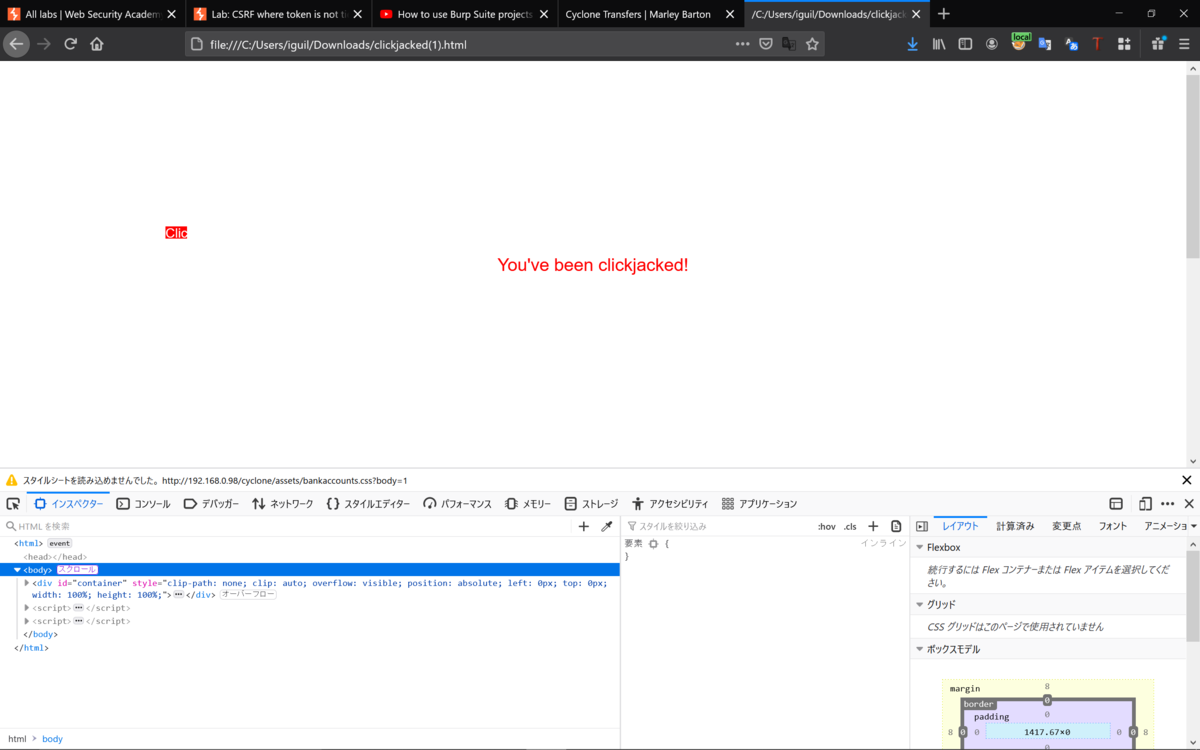
Task: Create a new node with plus icon
Action: pos(584,526)
